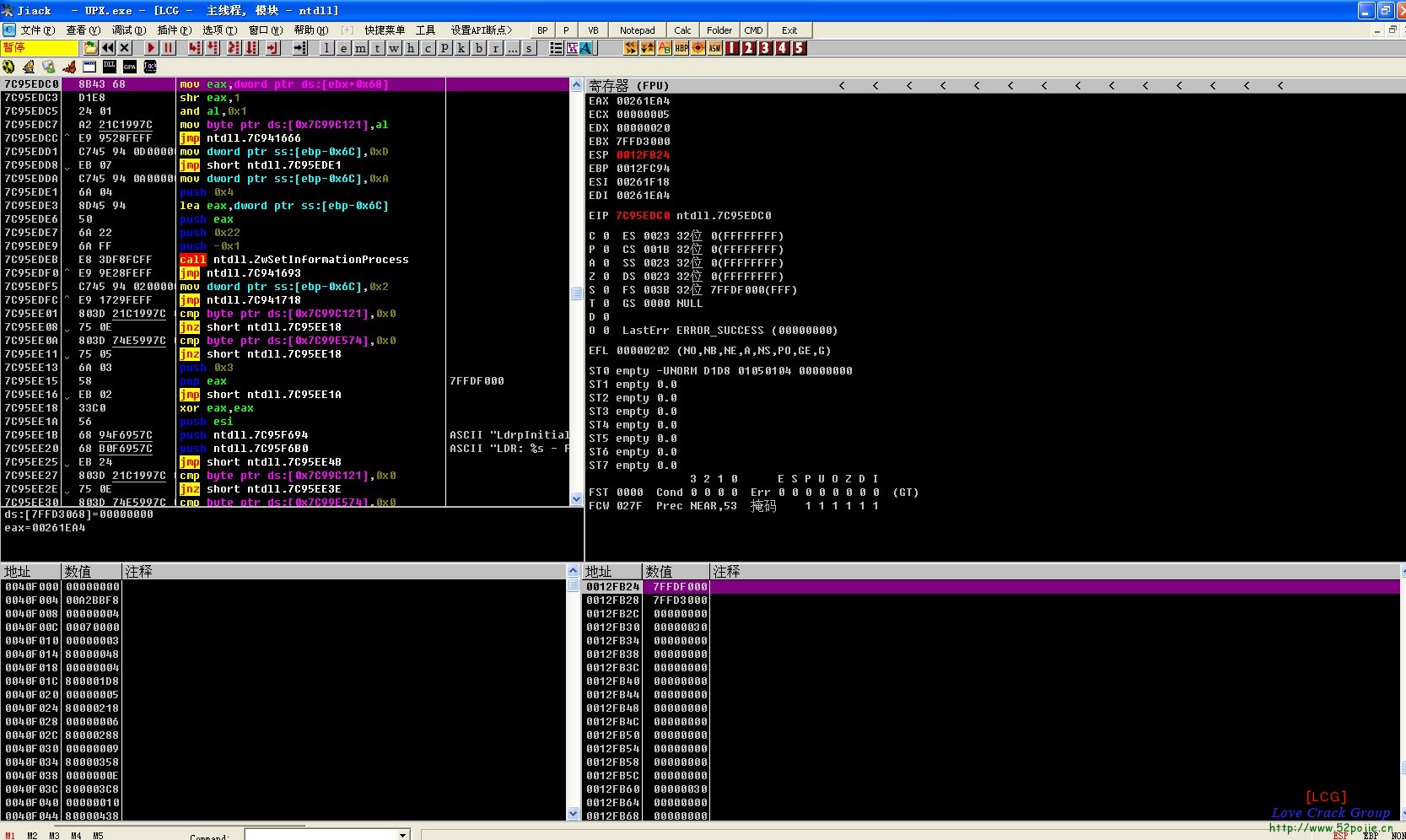Viewport: 1406px width, 840px height.
Task: Click the Trace over toolbar icon
Action: (x=251, y=48)
